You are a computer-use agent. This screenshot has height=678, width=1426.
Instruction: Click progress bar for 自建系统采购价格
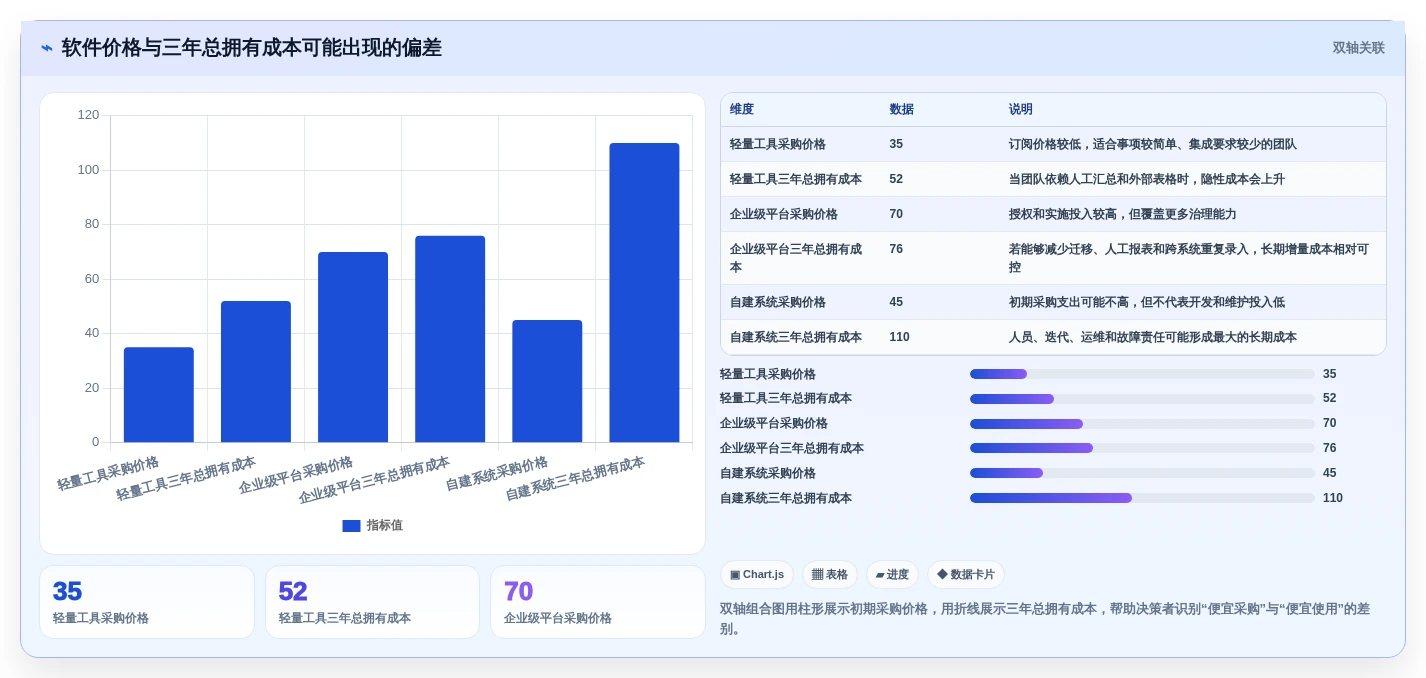1142,473
